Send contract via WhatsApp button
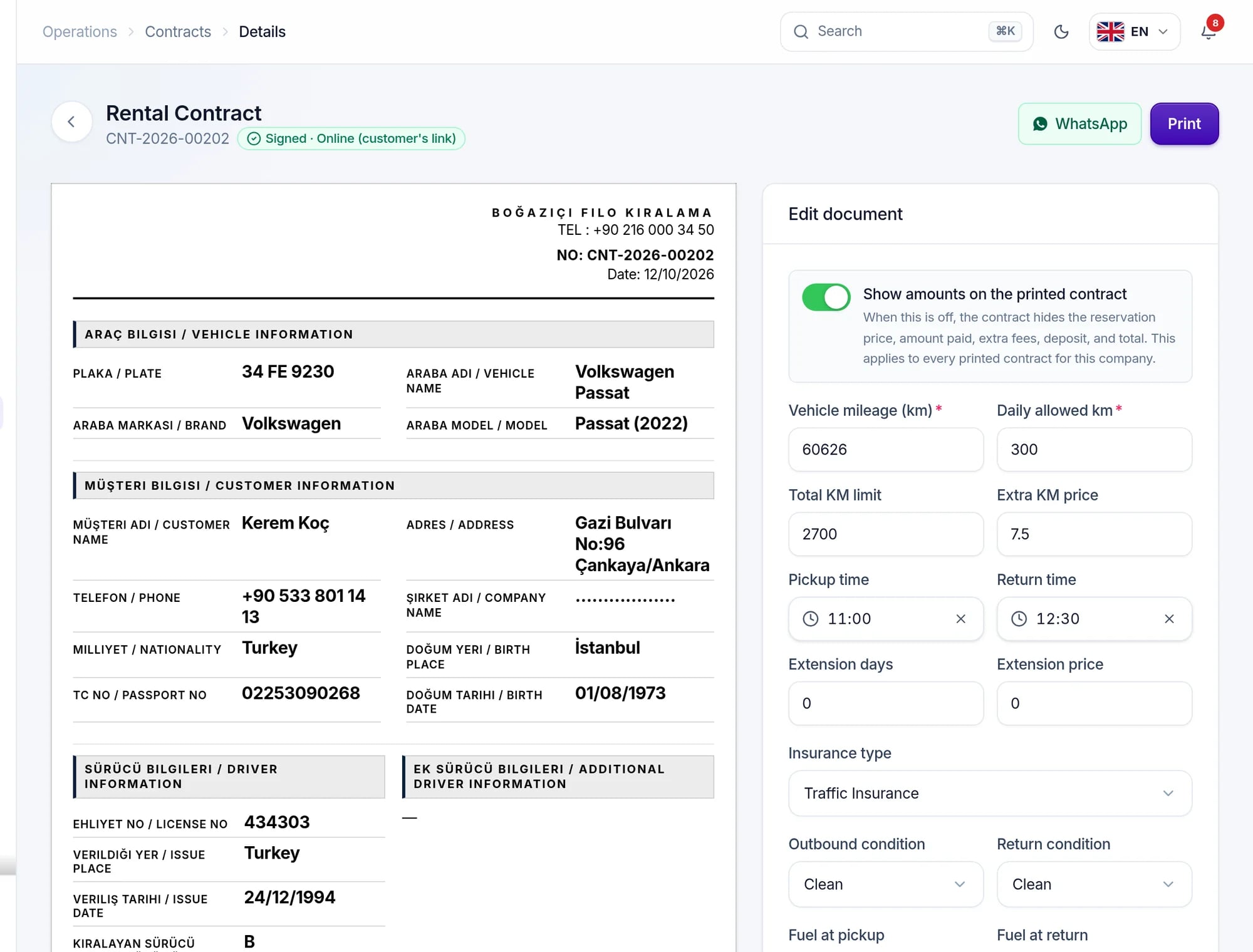The image size is (1253, 952). pyautogui.click(x=1079, y=124)
